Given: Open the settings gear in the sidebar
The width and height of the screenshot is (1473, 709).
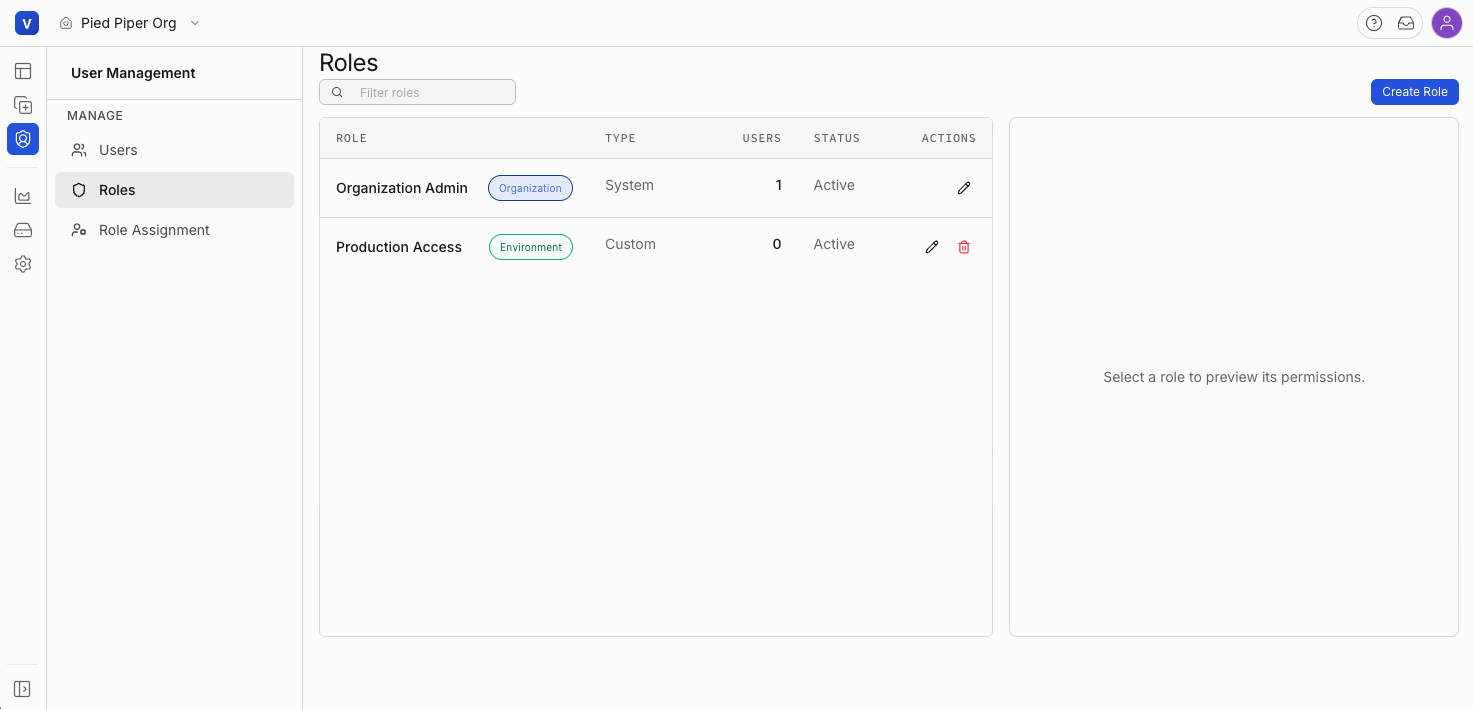Looking at the screenshot, I should (22, 264).
